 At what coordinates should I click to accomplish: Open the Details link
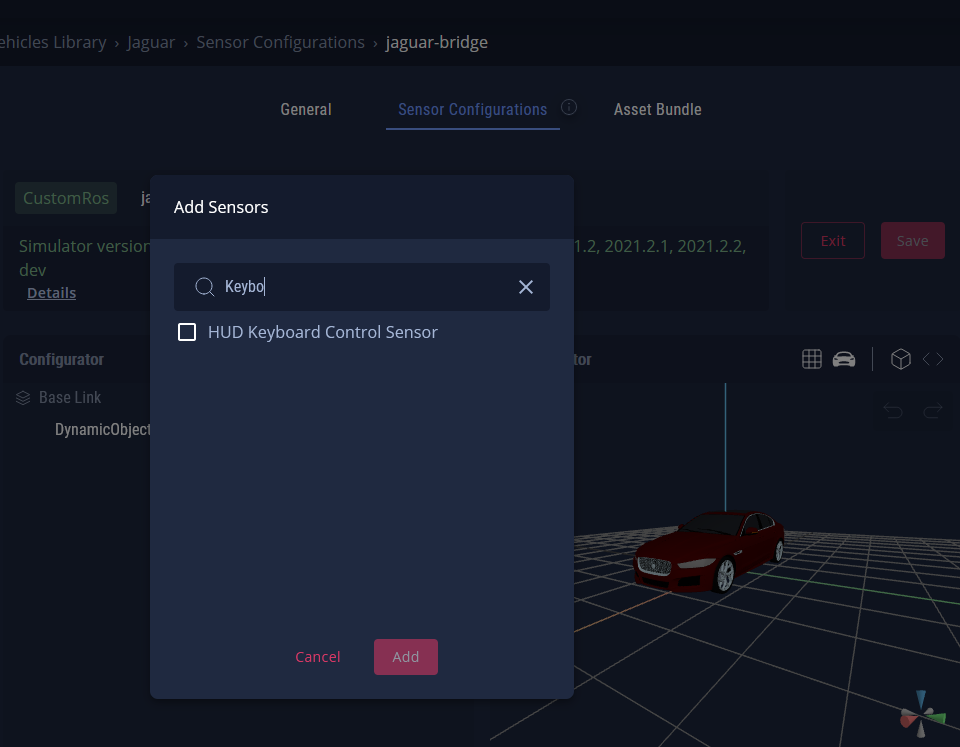[51, 293]
